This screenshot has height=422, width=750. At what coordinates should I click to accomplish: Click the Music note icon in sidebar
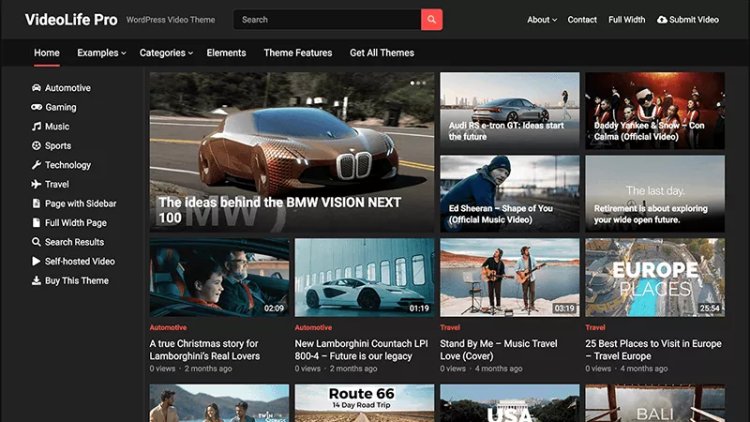36,126
